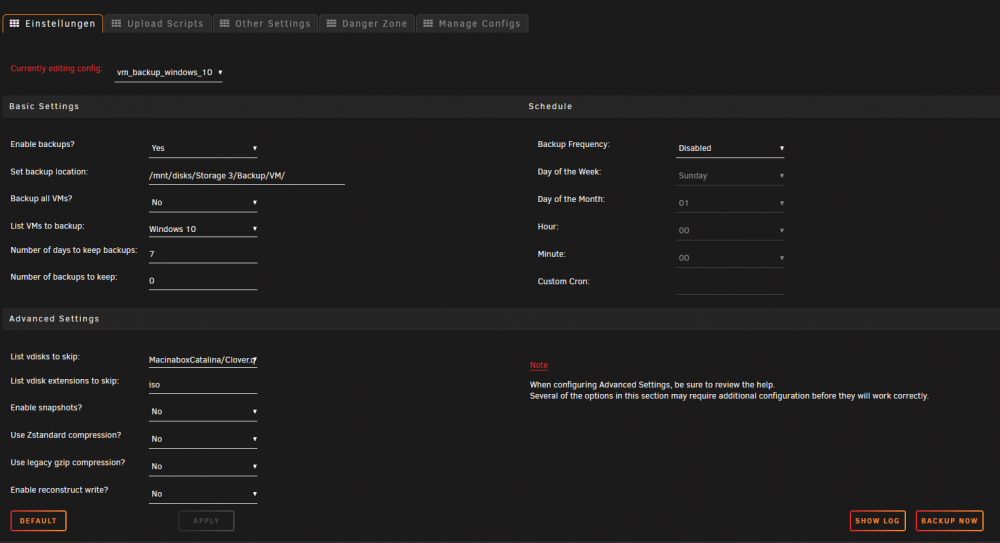Open the Einstellungen tab
The width and height of the screenshot is (1000, 543).
[x=53, y=24]
